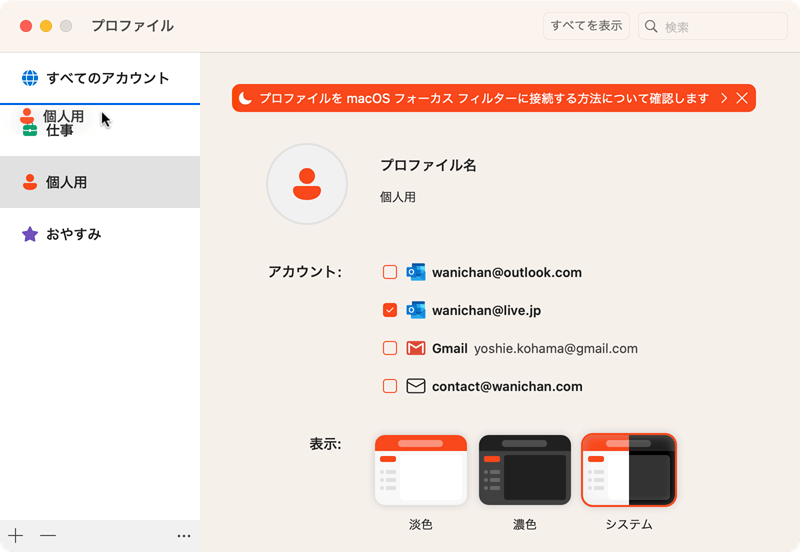Click the orange person icon beside 個人用 in sidebar

pos(30,182)
